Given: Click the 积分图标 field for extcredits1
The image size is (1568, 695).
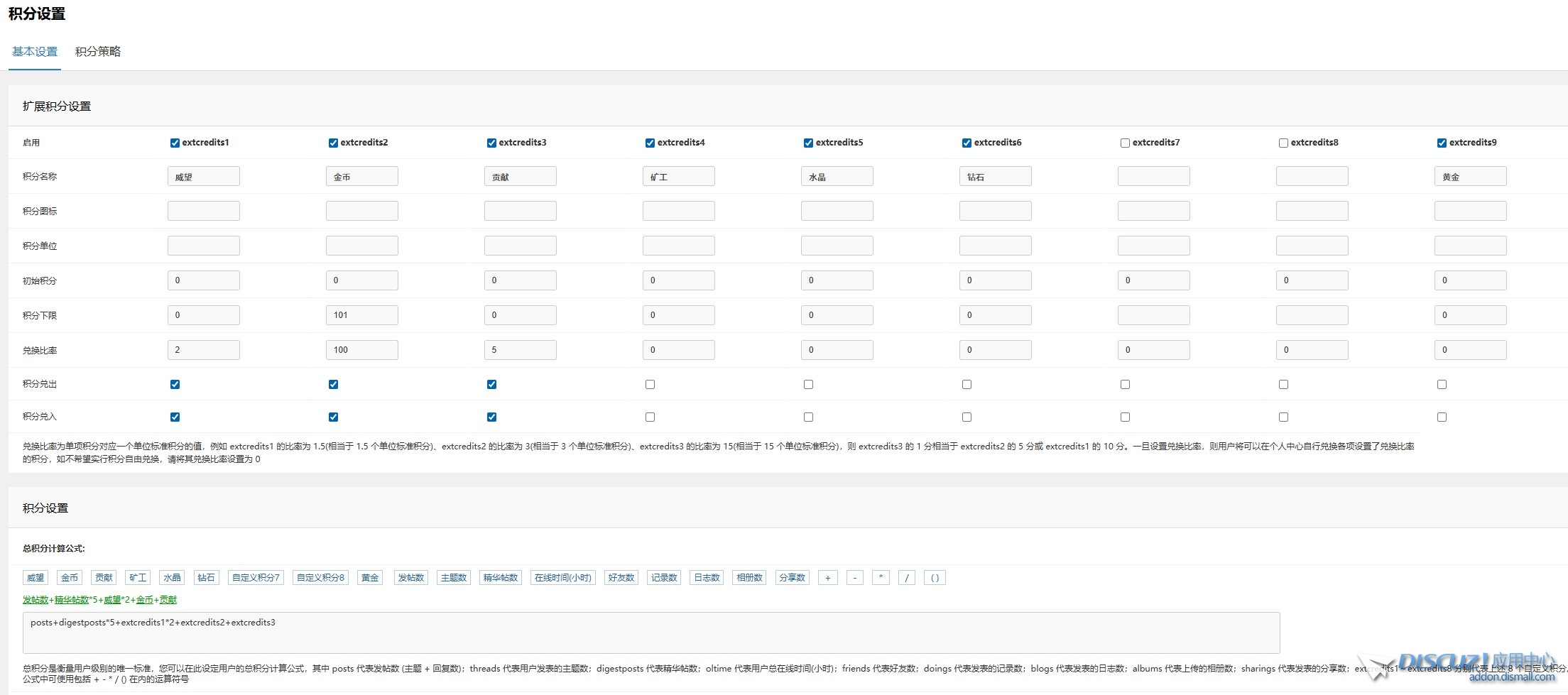Looking at the screenshot, I should point(204,211).
